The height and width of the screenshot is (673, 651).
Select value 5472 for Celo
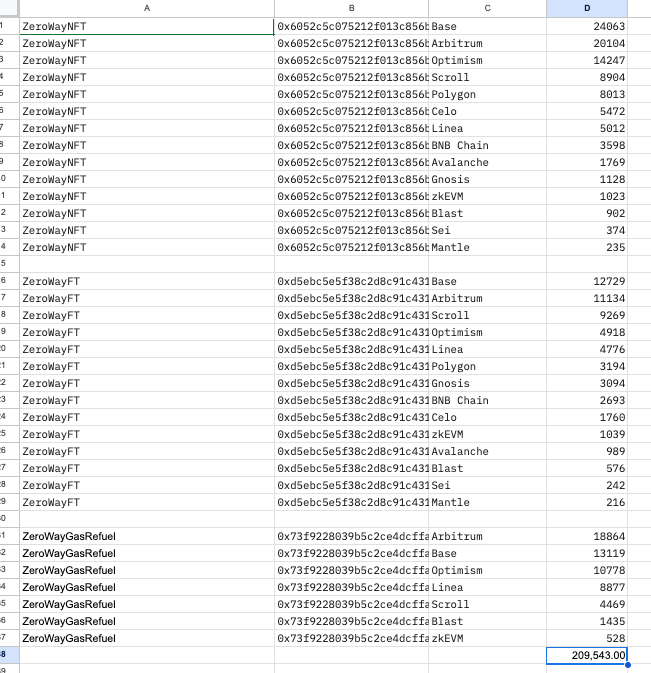point(587,112)
